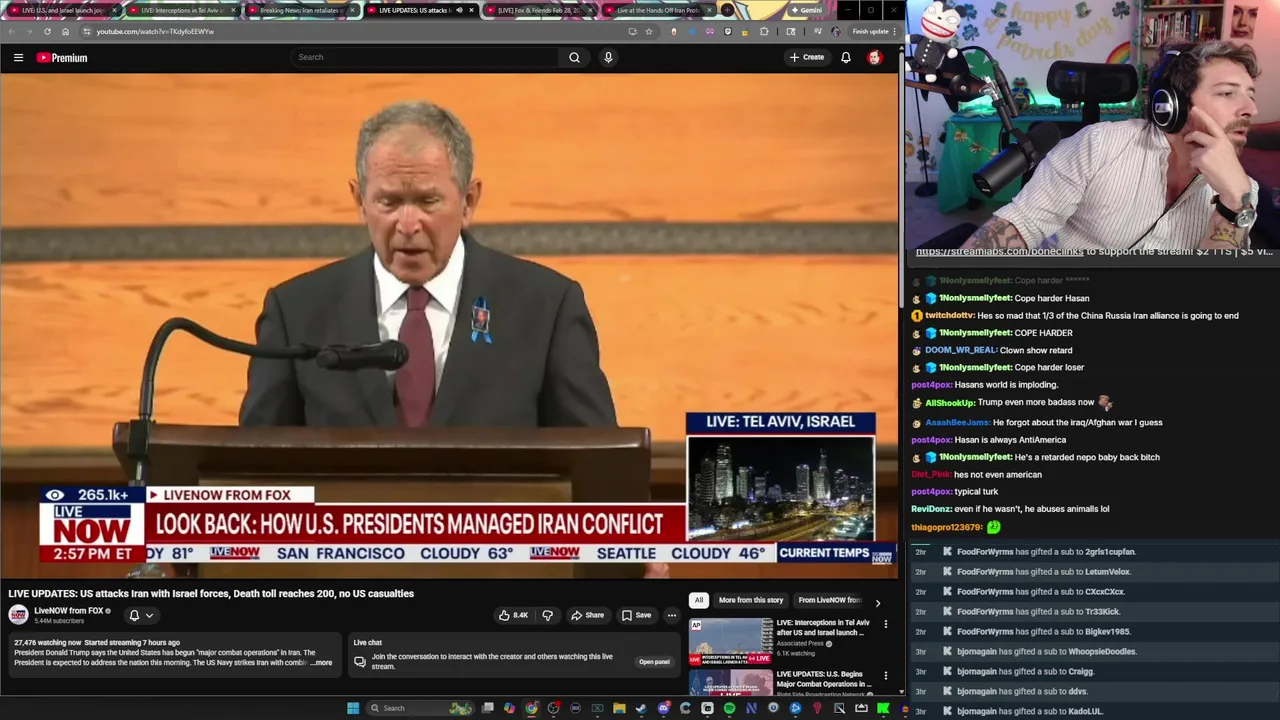This screenshot has height=720, width=1280.
Task: Open File Explorer from the taskbar
Action: 619,708
